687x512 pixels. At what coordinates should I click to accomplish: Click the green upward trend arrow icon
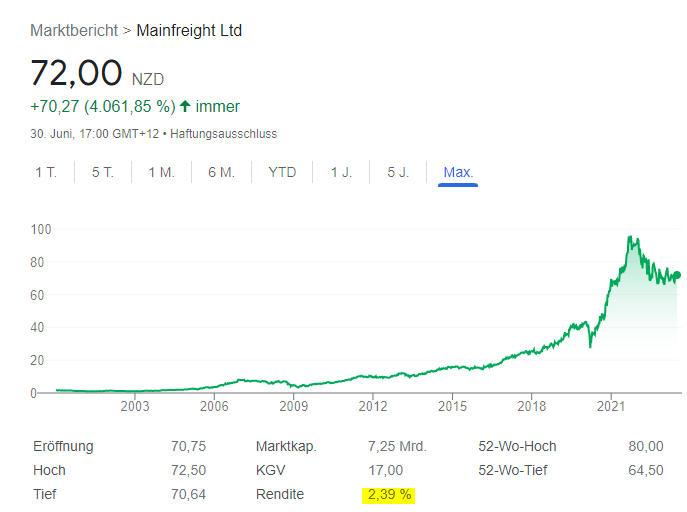point(185,106)
